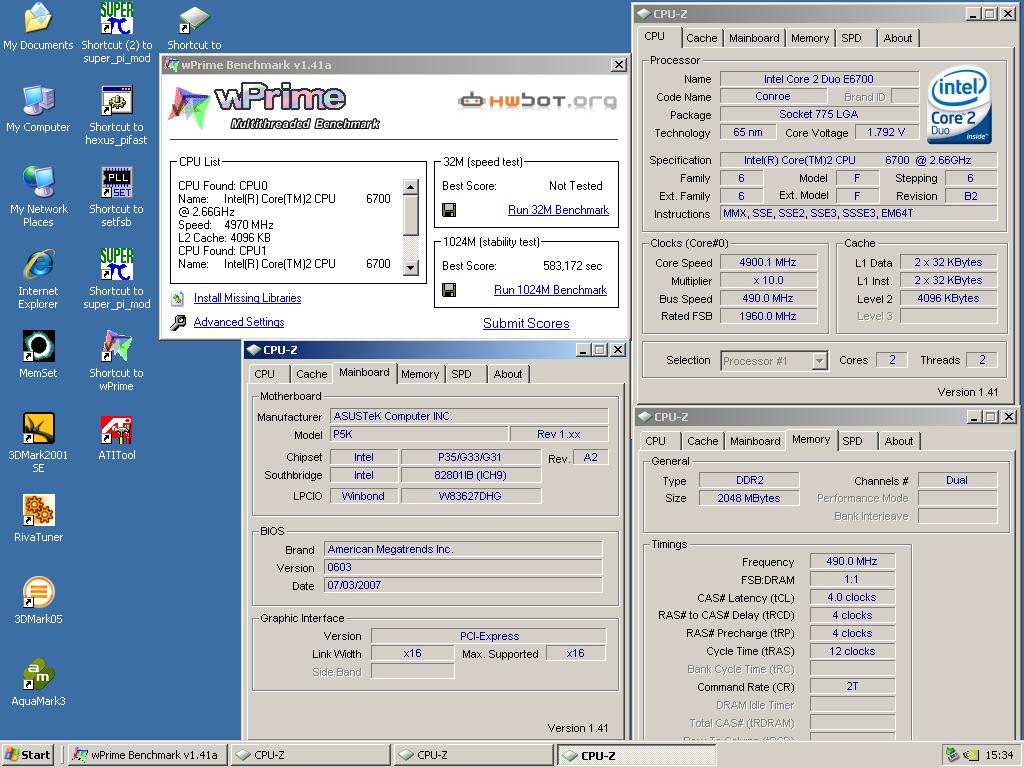Image resolution: width=1024 pixels, height=768 pixels.
Task: Open Shortcut to hexus_pifast icon
Action: coord(116,115)
